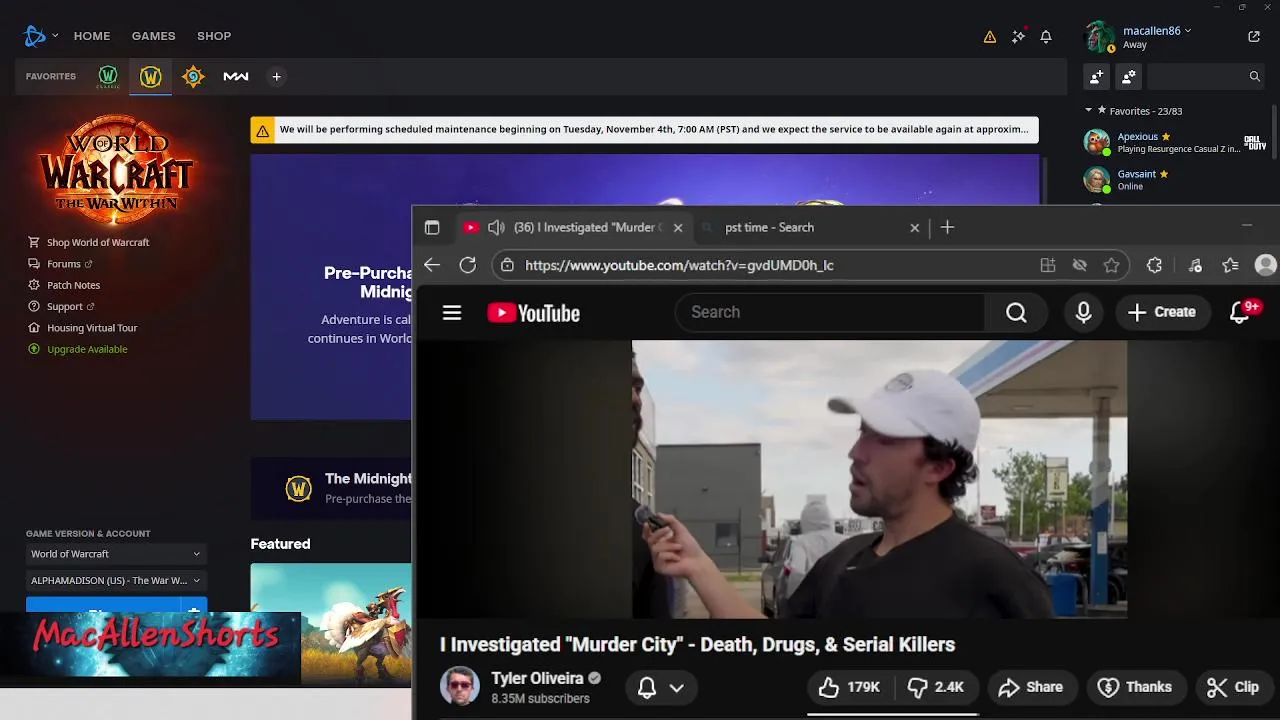Image resolution: width=1280 pixels, height=720 pixels.
Task: Open the browser split screen icon
Action: [1048, 265]
